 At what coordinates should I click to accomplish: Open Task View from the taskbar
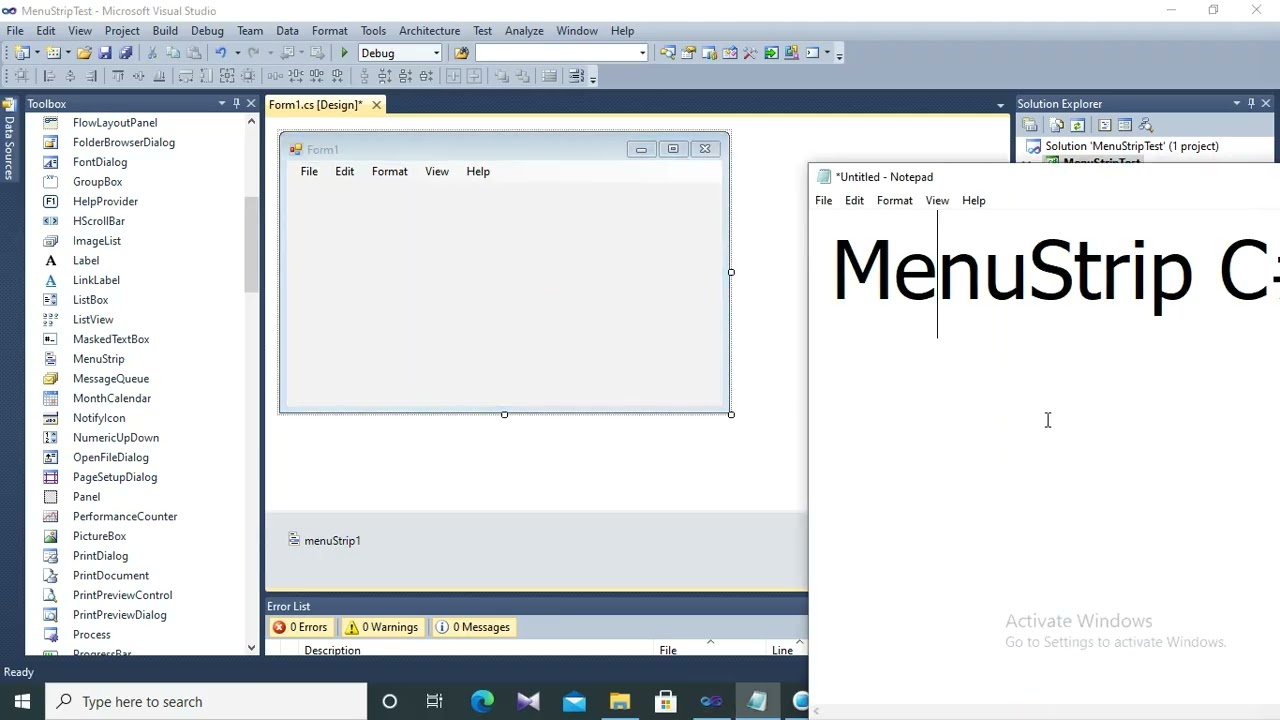click(x=434, y=701)
